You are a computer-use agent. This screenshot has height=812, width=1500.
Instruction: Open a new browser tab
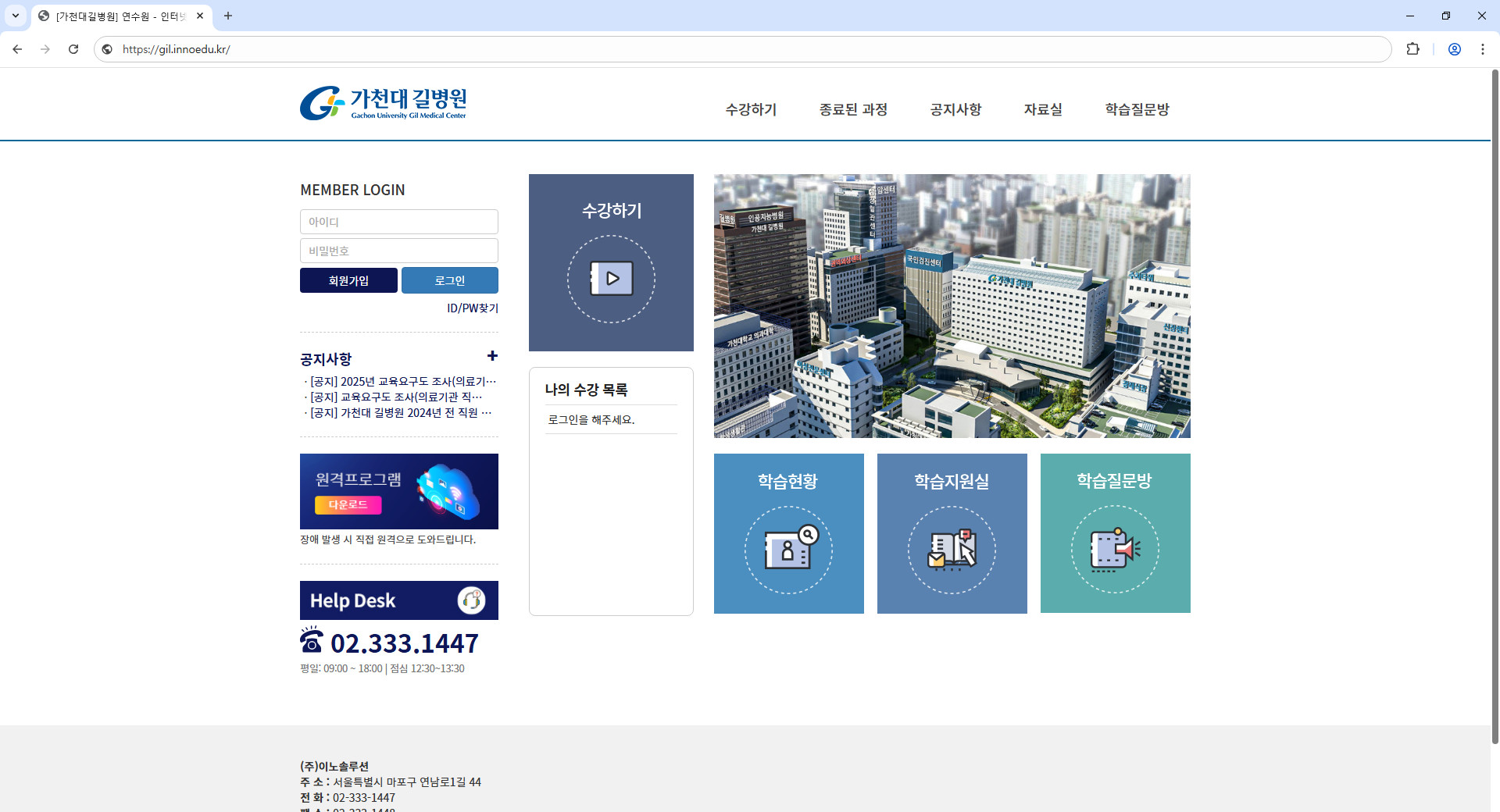pos(228,16)
